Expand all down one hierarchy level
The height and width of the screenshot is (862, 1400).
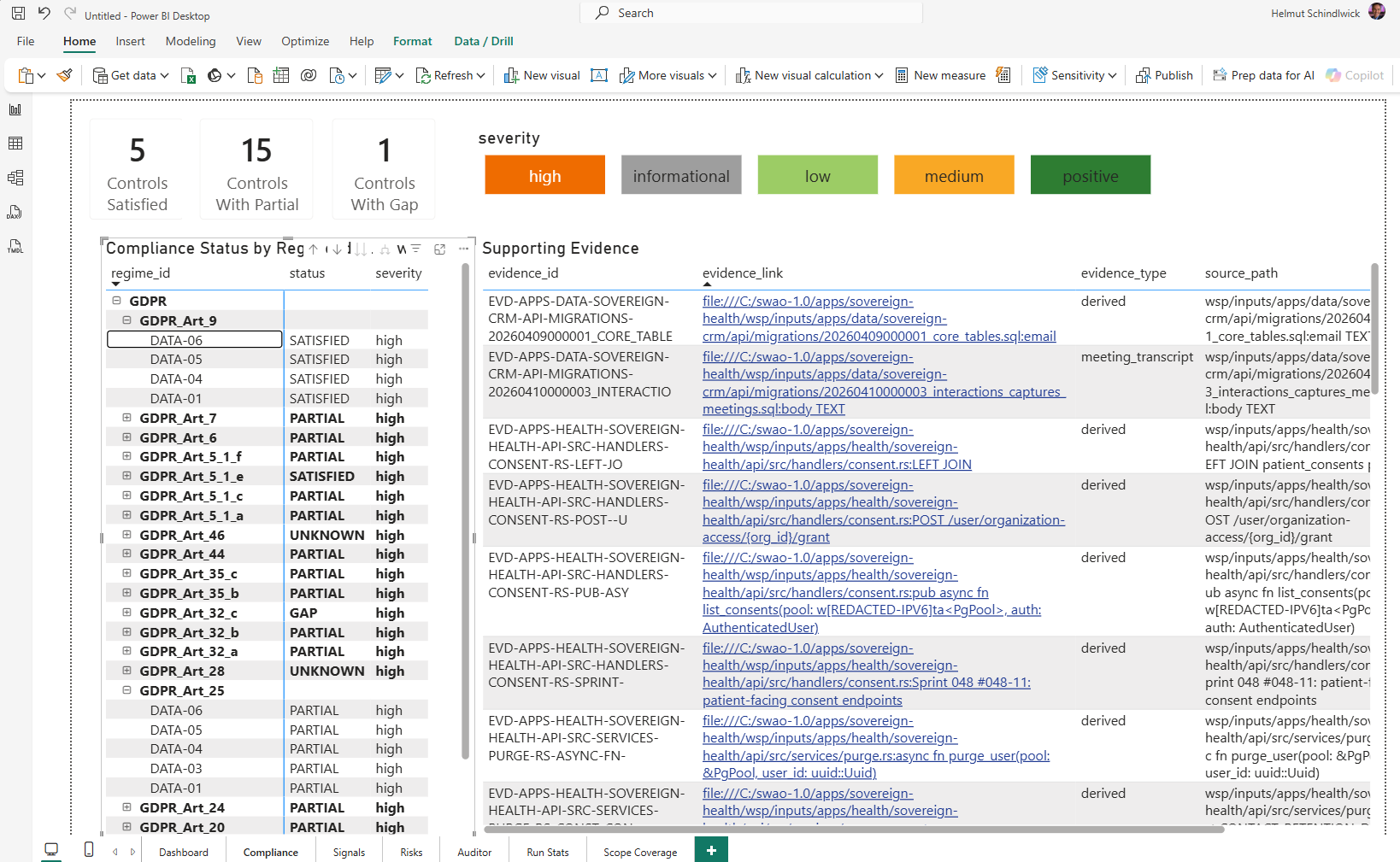click(385, 249)
